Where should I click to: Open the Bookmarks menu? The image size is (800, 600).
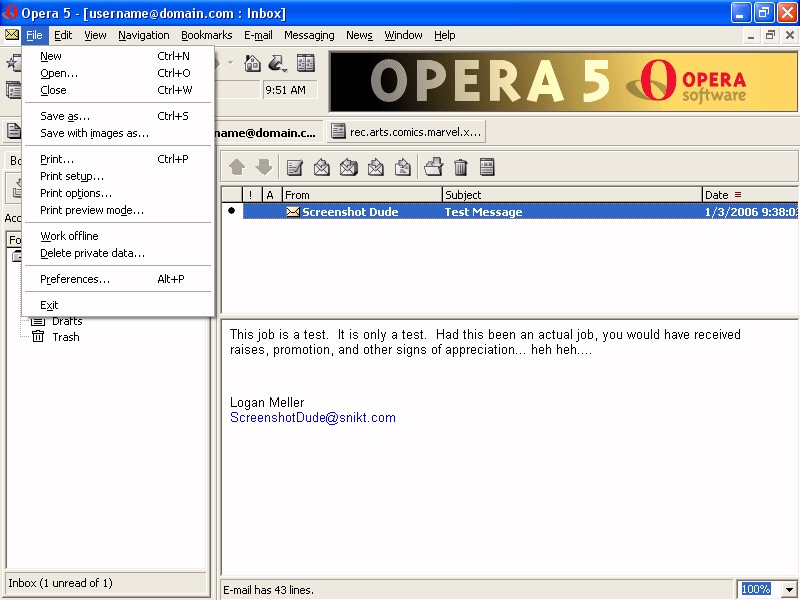[x=206, y=35]
